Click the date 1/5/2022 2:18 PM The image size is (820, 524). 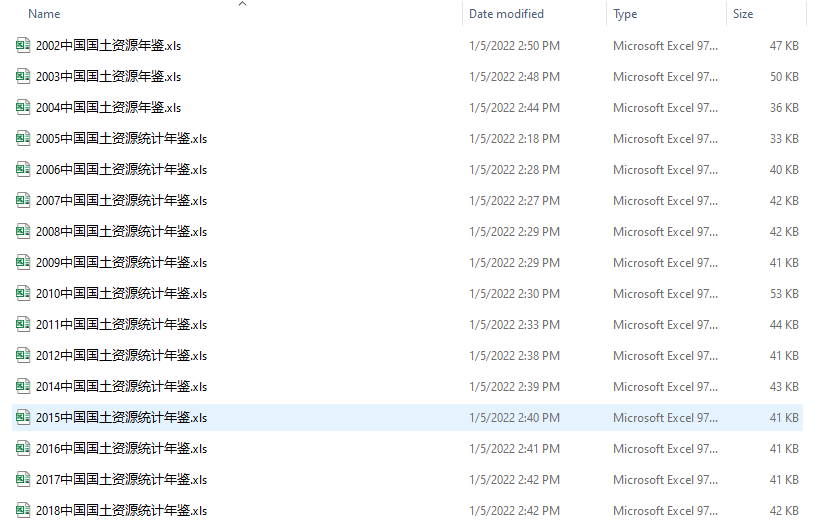[x=515, y=139]
